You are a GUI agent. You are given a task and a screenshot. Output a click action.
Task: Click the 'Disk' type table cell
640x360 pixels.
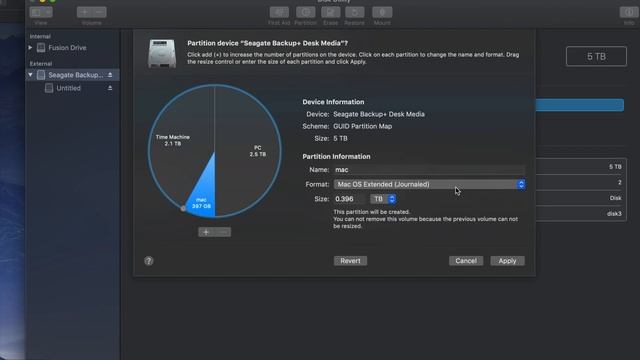click(616, 198)
